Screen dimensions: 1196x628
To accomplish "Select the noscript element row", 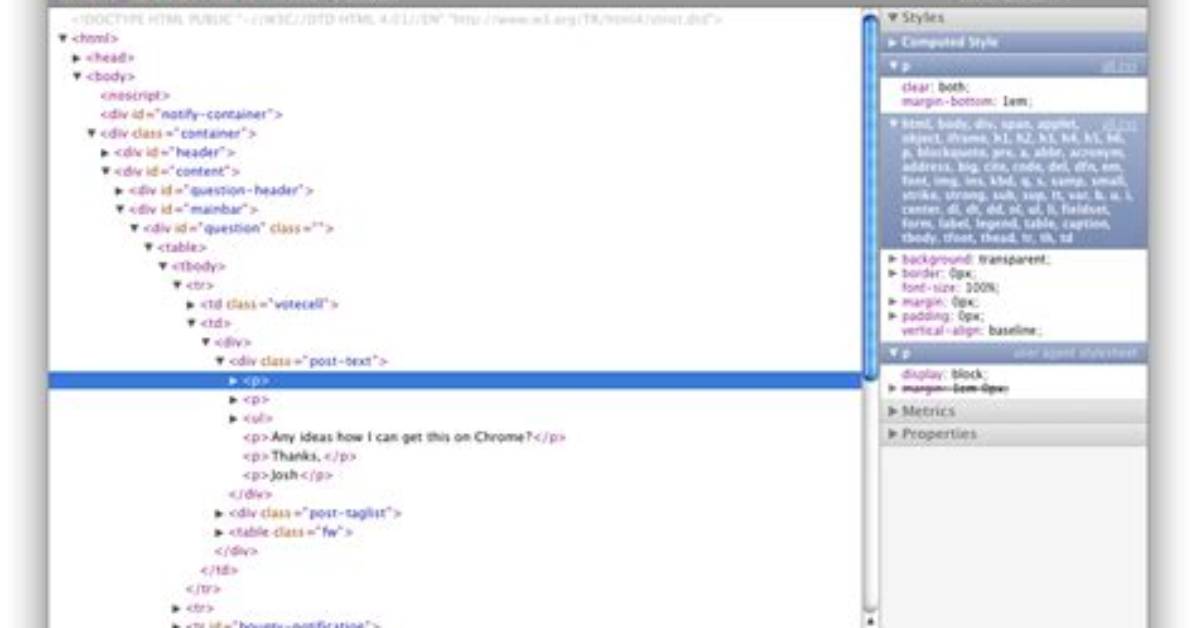I will click(135, 95).
